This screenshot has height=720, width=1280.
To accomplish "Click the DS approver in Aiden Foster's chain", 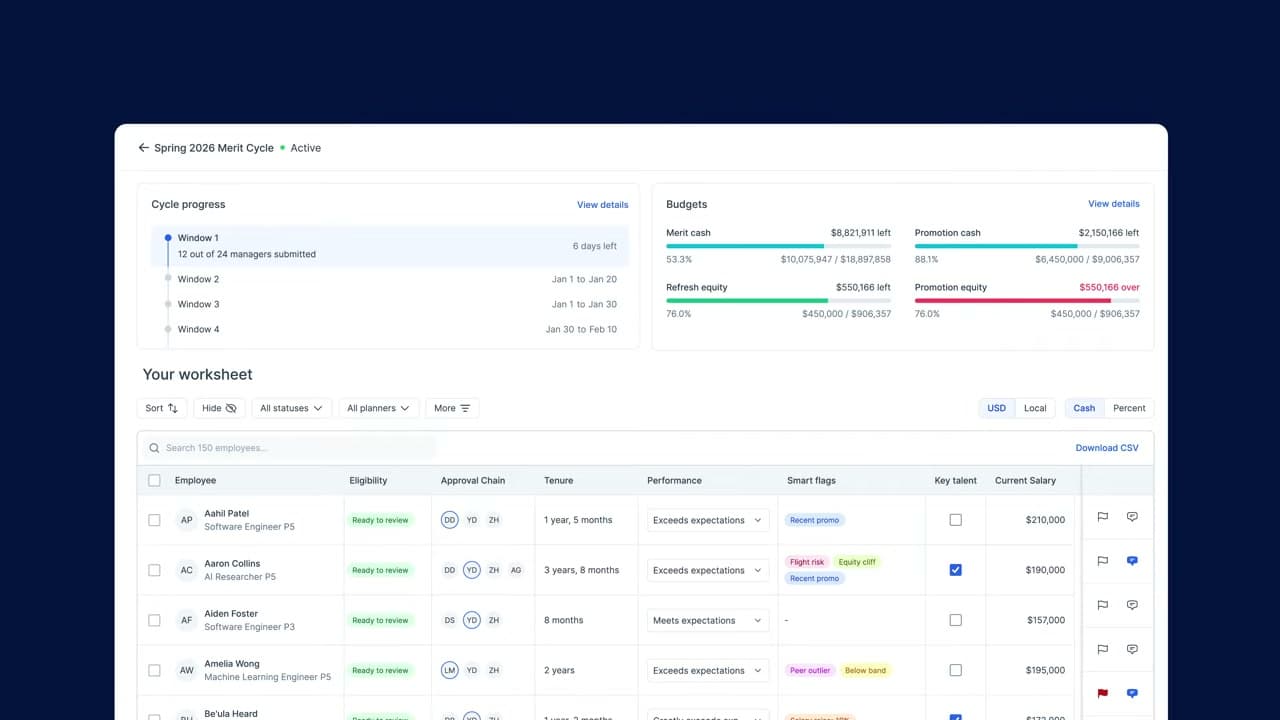I will pos(450,620).
